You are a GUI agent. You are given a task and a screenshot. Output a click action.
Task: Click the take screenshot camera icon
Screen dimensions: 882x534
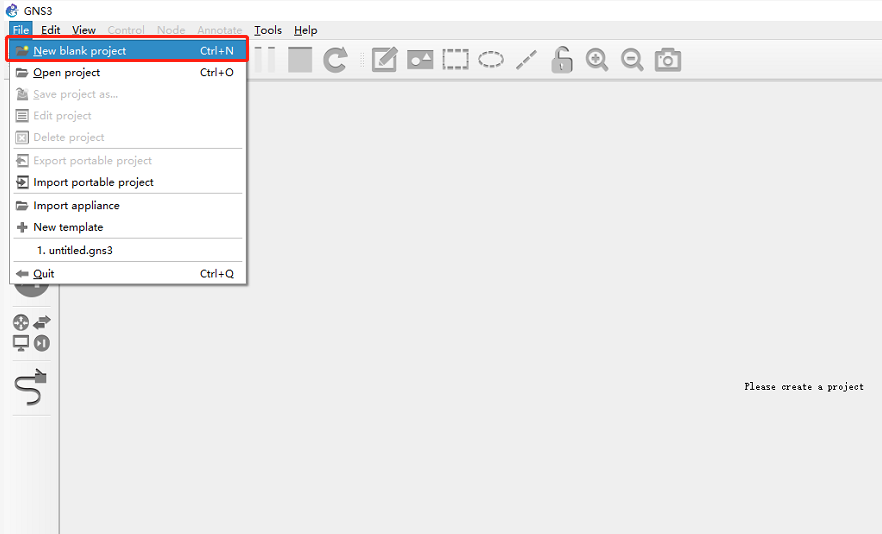[x=668, y=60]
